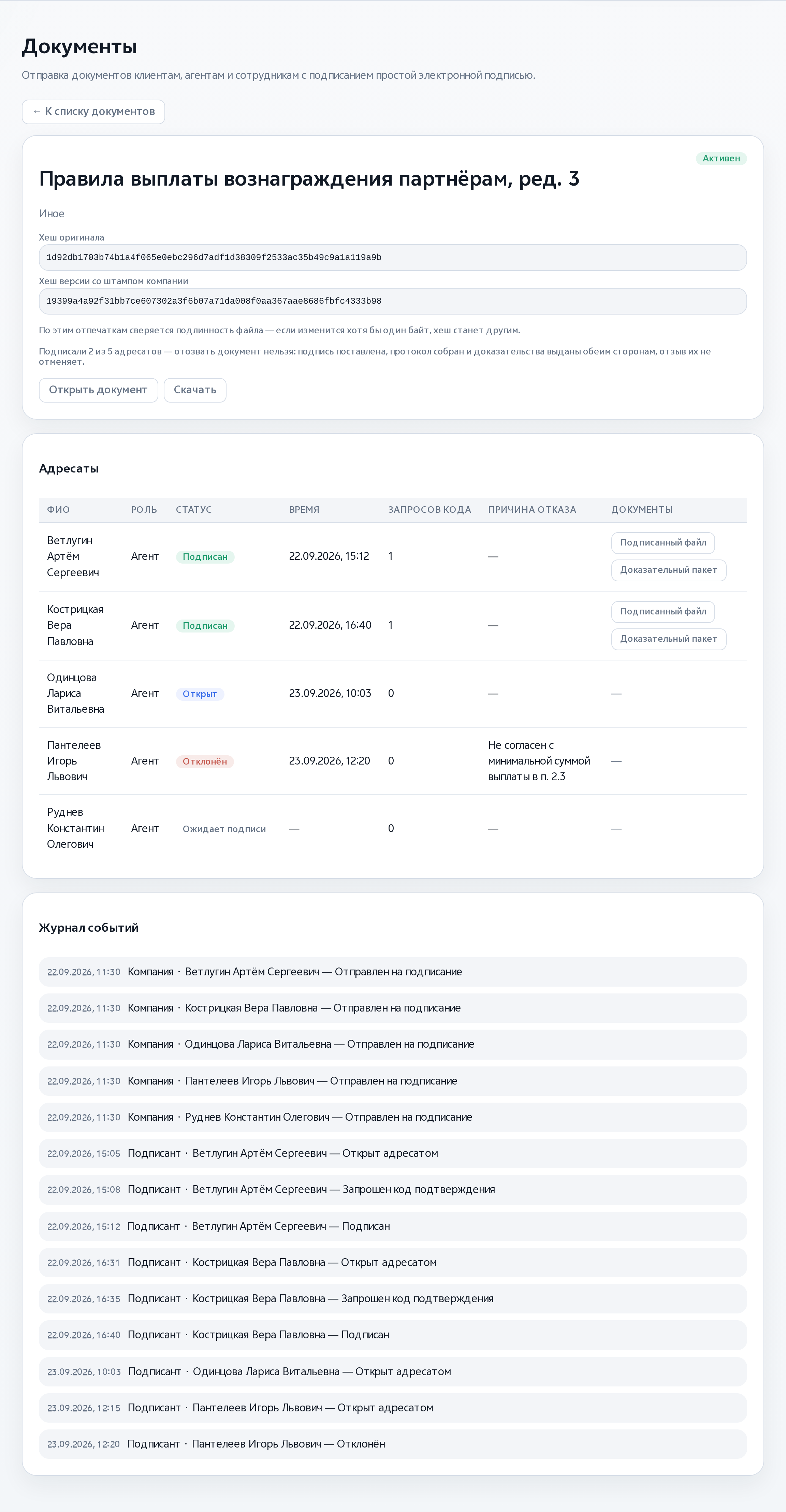
Task: Click Одинцова's Открыт status badge
Action: 200,694
